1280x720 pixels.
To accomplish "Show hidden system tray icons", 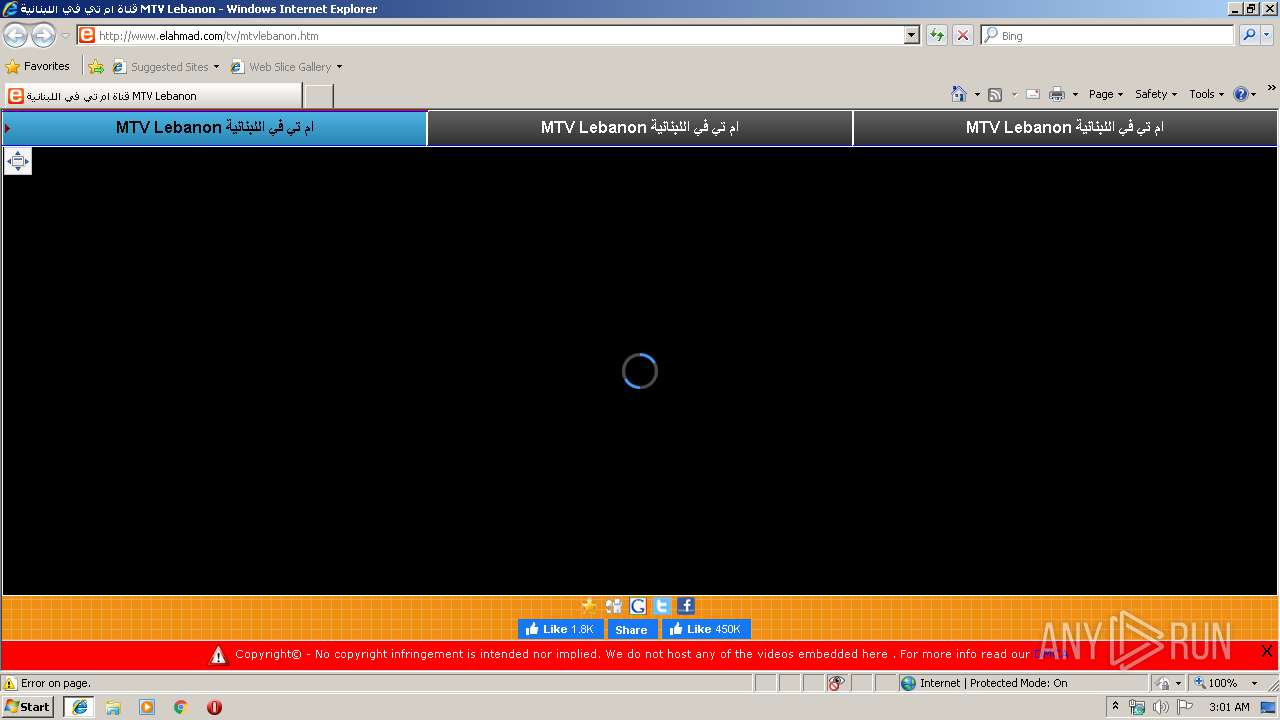I will [1115, 707].
